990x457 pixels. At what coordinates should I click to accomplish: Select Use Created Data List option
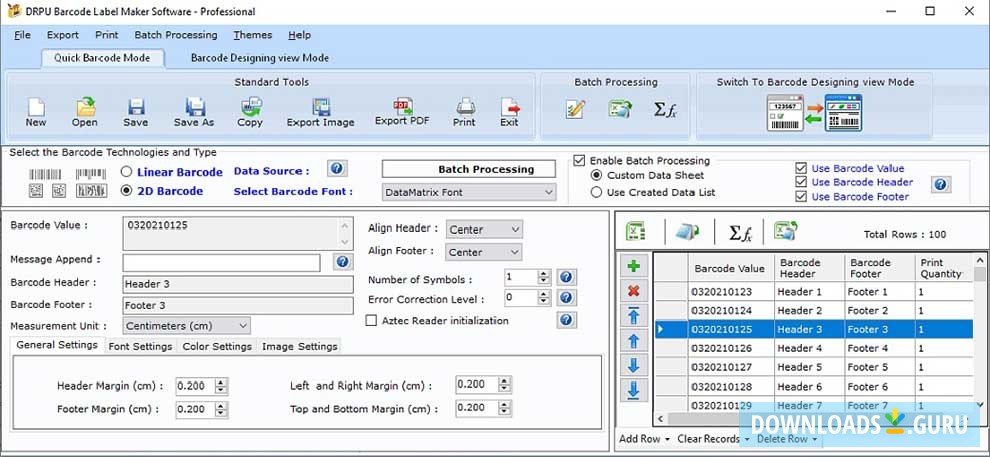pos(596,193)
